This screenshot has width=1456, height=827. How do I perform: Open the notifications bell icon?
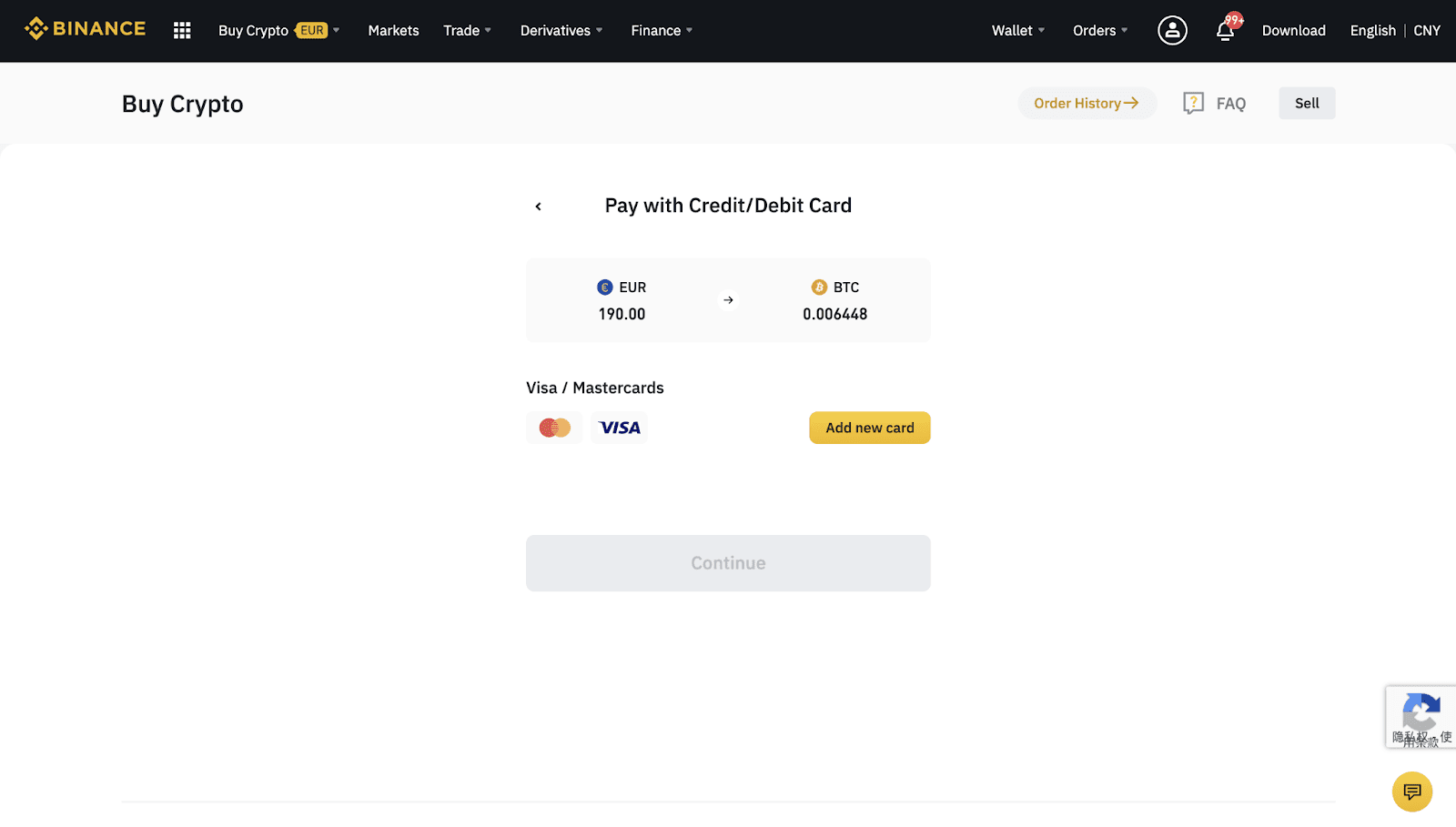tap(1225, 31)
